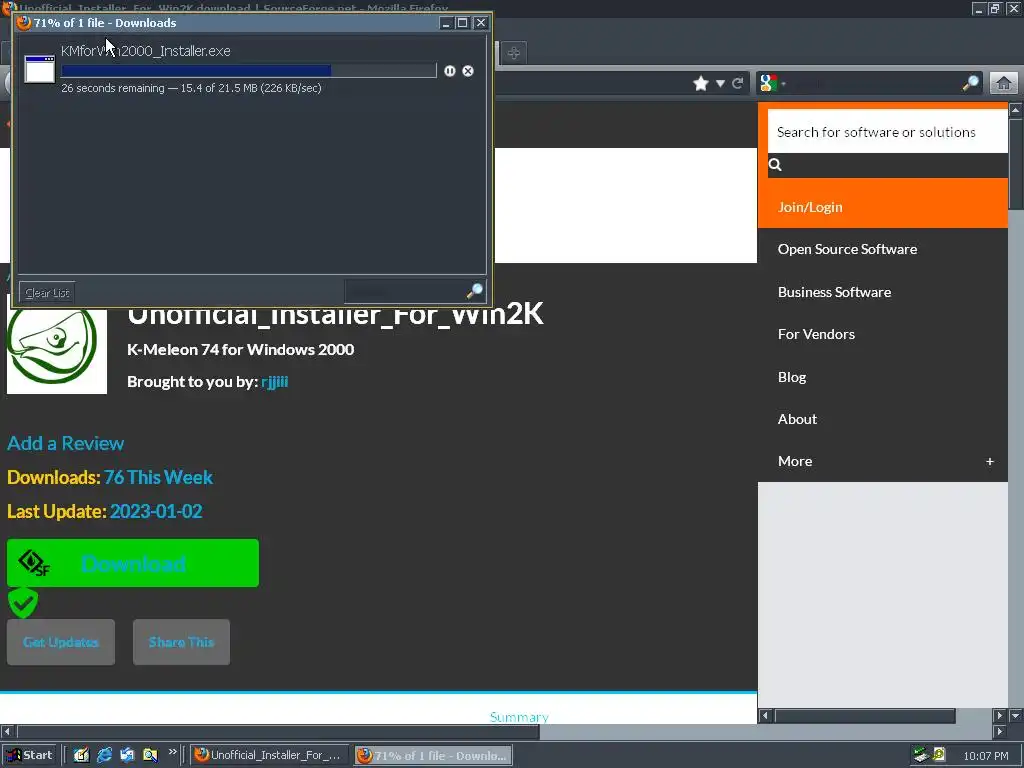Click the 10:07 PM clock
Viewport: 1024px width, 768px height.
point(986,756)
